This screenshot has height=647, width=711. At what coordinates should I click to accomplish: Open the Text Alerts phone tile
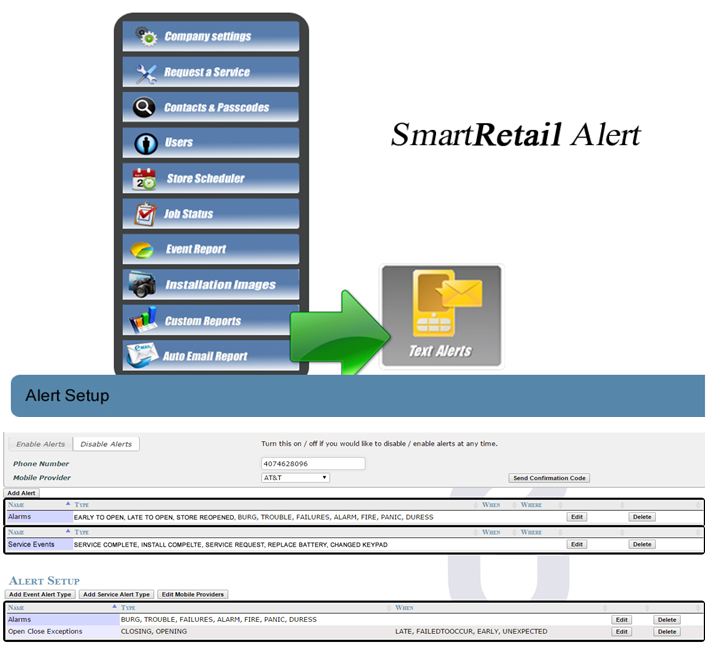tap(441, 316)
